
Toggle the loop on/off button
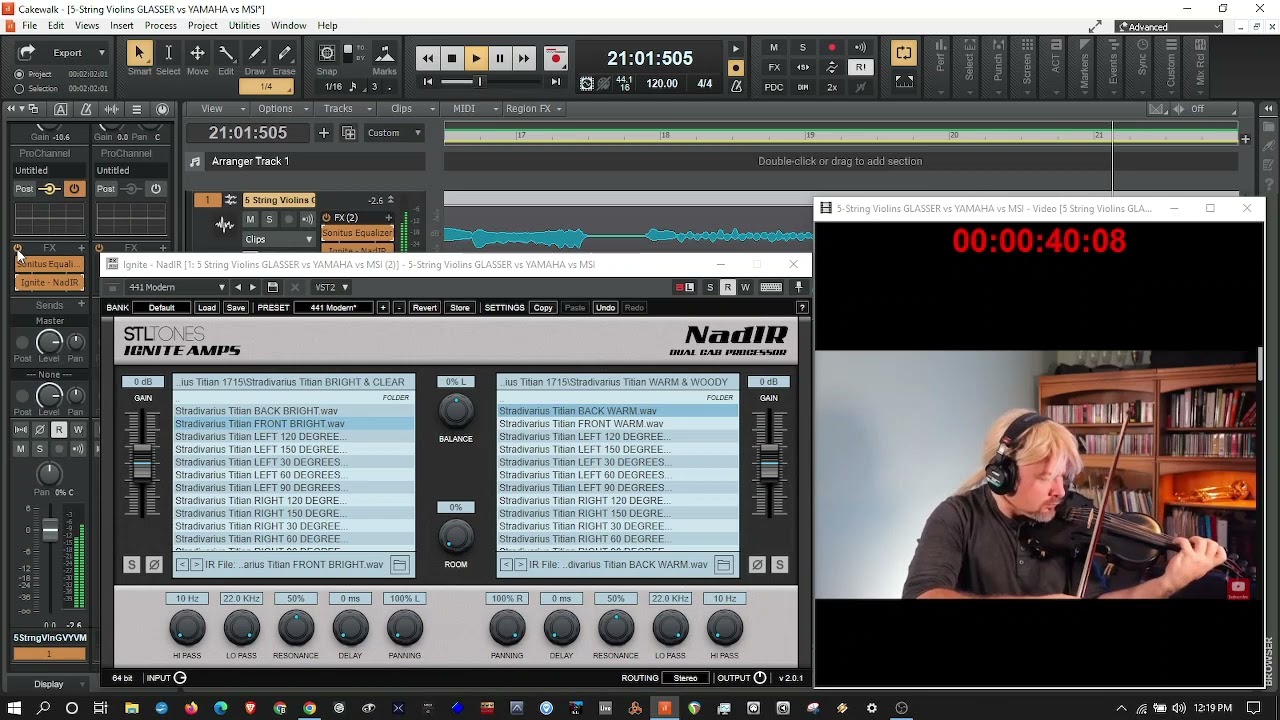tap(903, 52)
